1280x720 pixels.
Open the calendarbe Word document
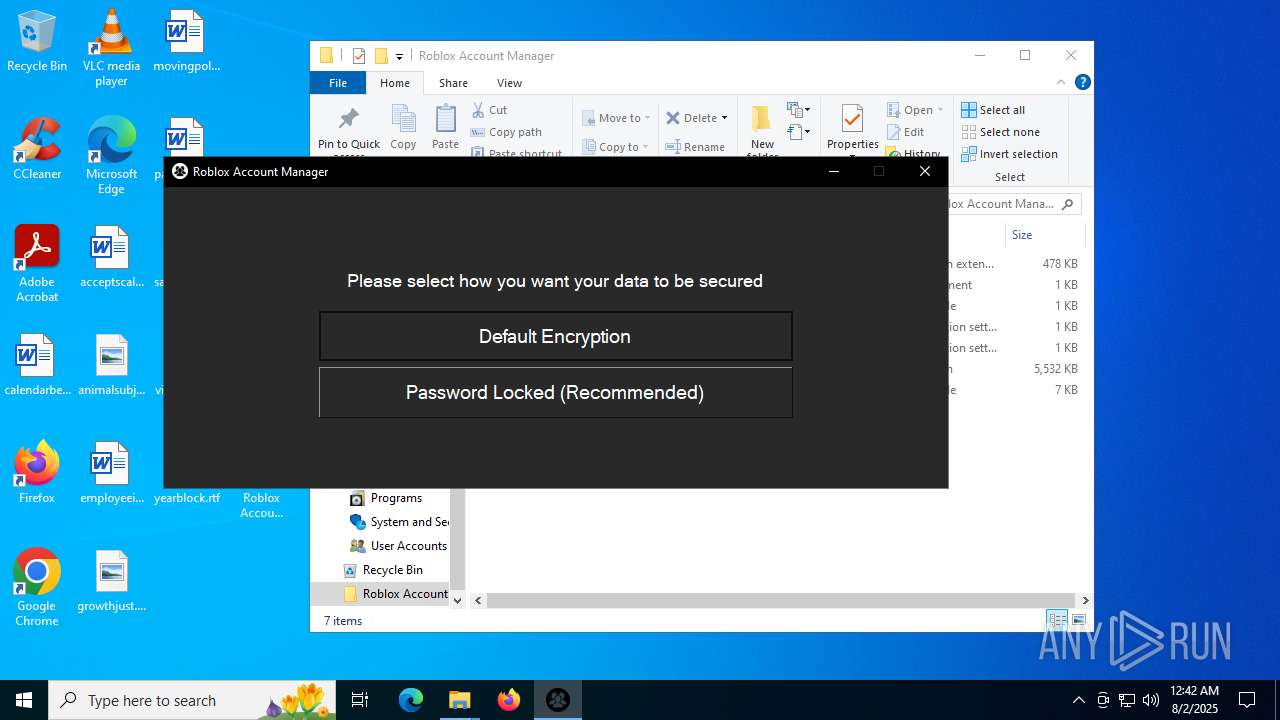37,365
